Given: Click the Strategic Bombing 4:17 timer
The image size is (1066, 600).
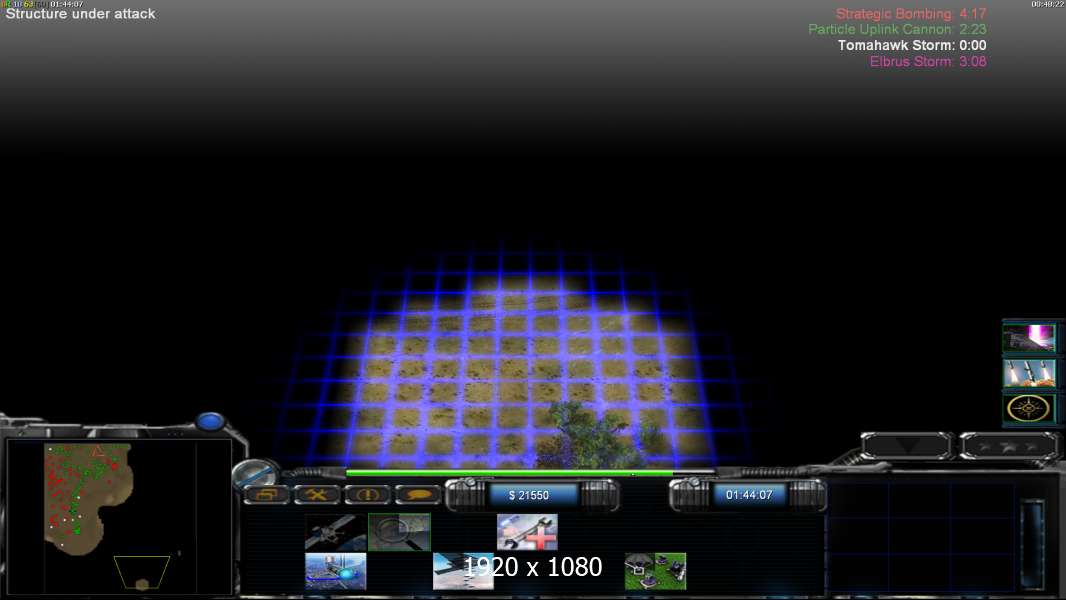Looking at the screenshot, I should (x=911, y=14).
